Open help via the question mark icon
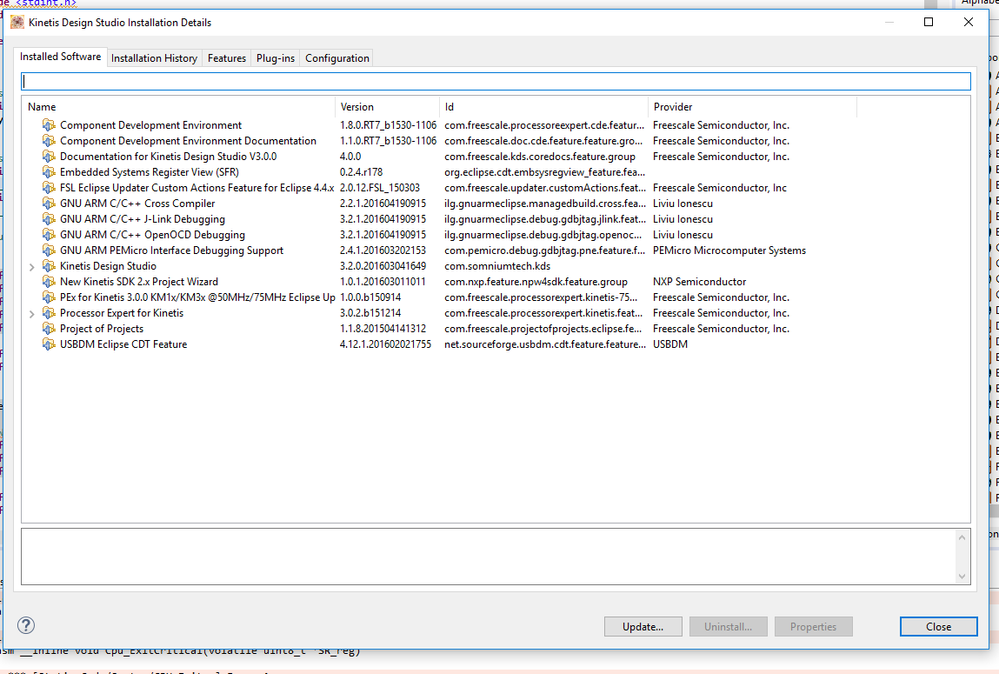 point(26,625)
